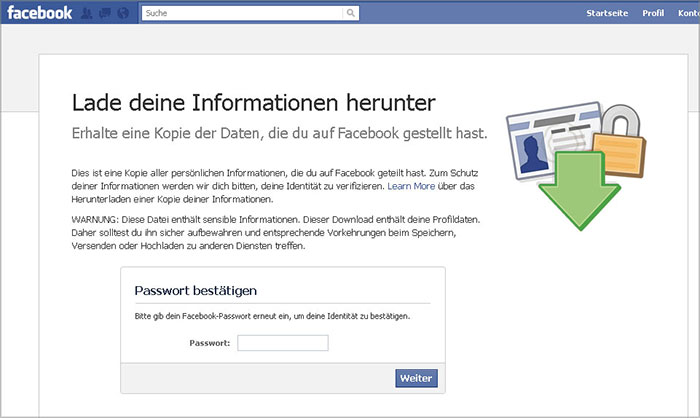Click the 'WARNUNG: Diese Datei enthält' paragraph
Screen dimensions: 700x418
coord(276,233)
